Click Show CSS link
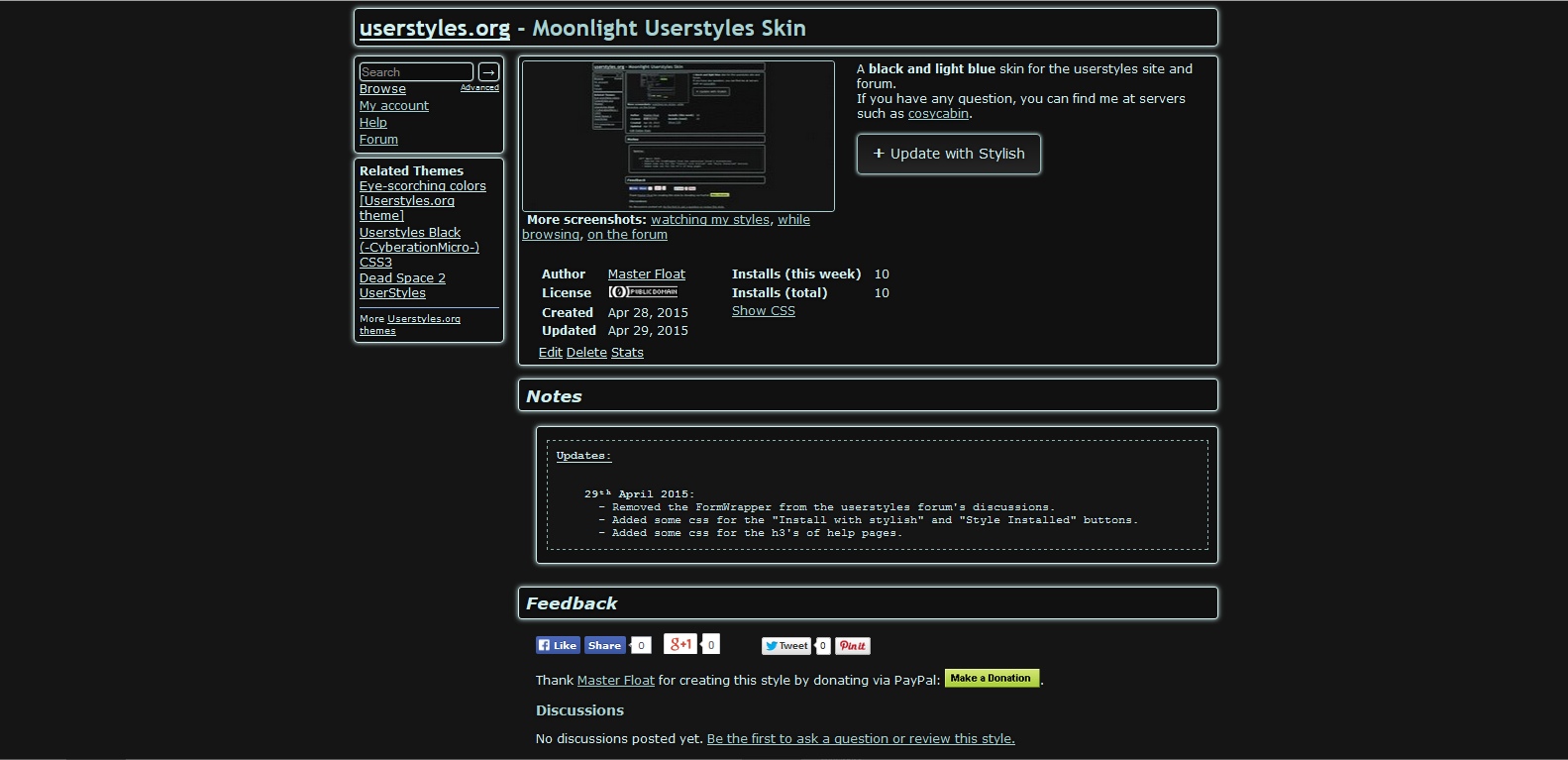The image size is (1568, 760). [764, 311]
